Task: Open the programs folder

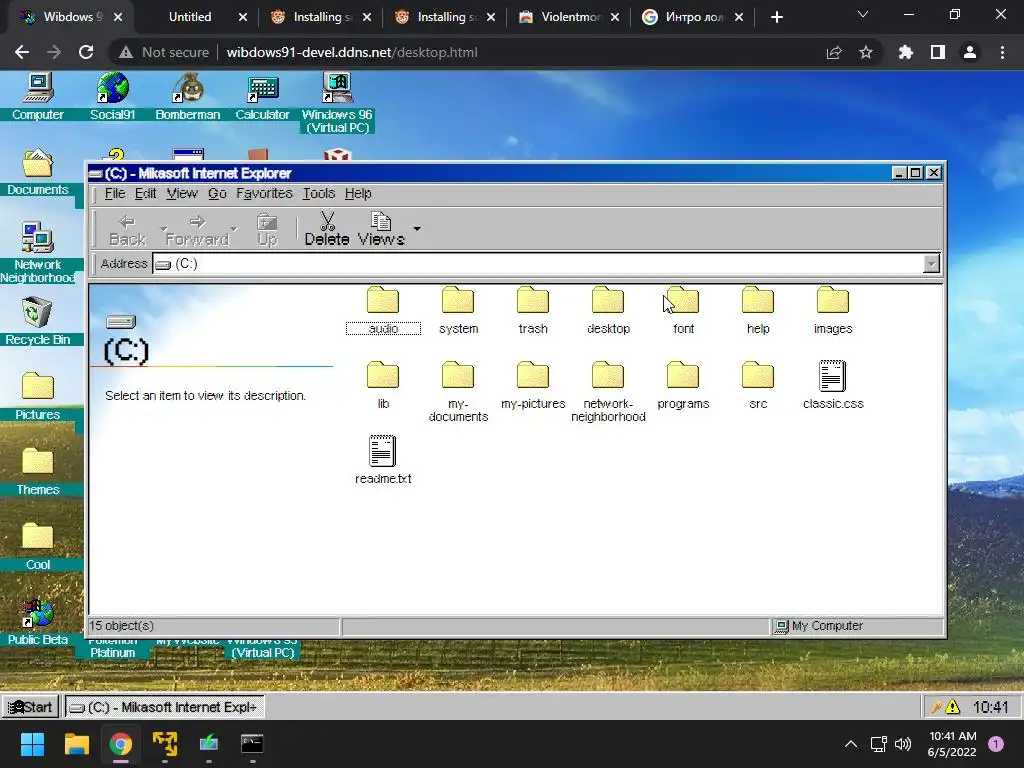Action: click(x=683, y=385)
